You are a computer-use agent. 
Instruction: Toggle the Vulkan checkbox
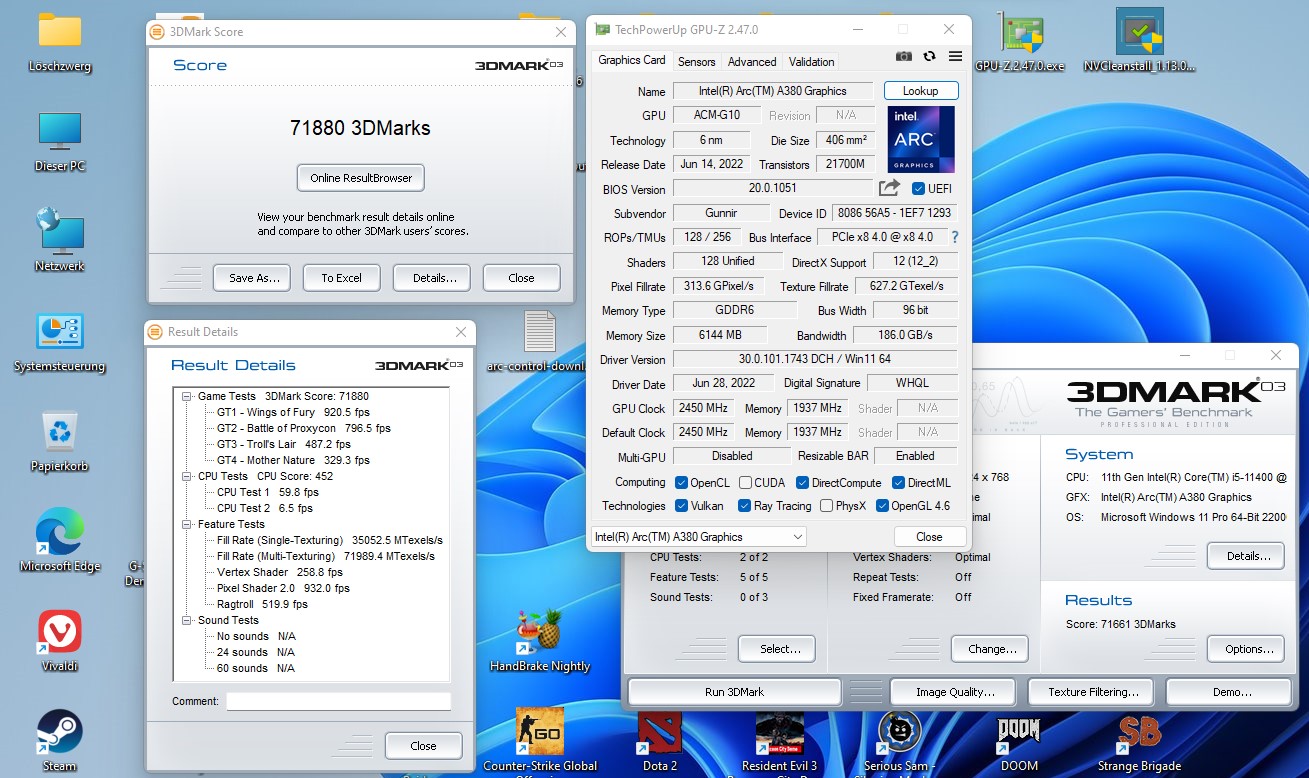coord(682,506)
